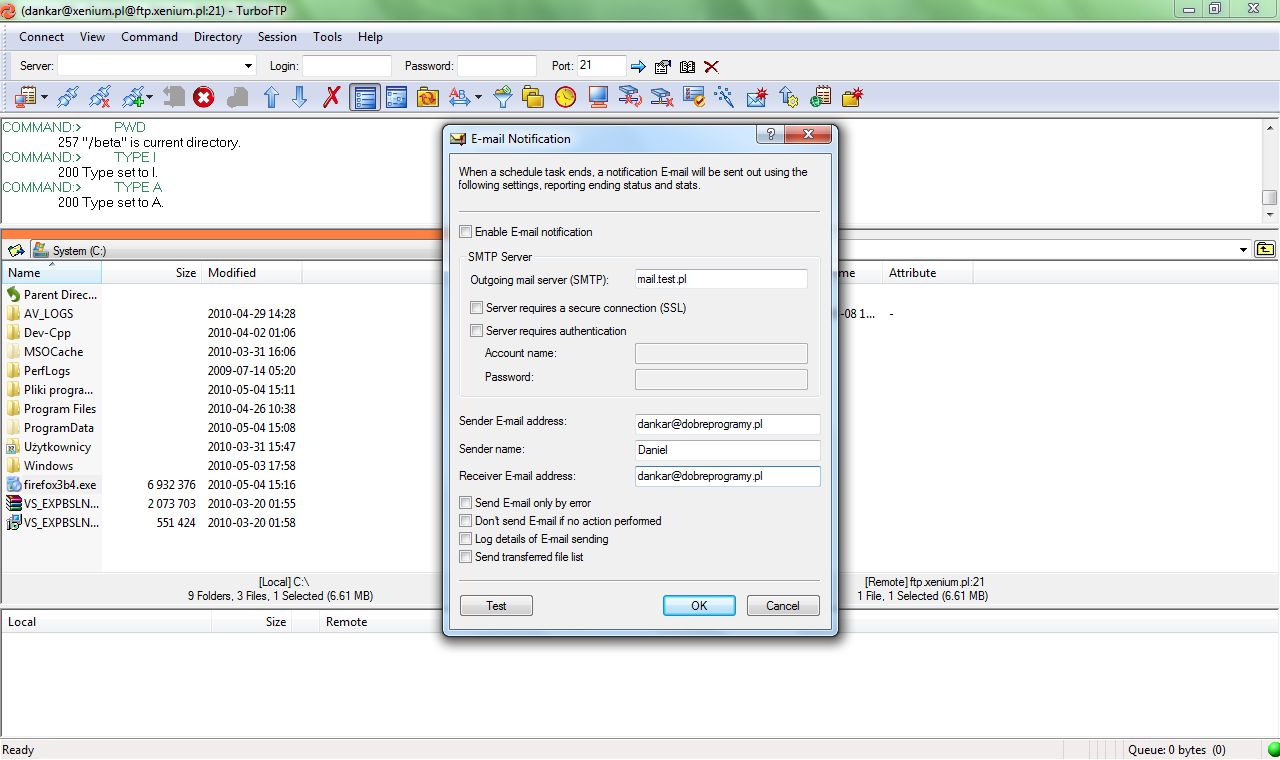Click Outgoing mail server (SMTP) field
The width and height of the screenshot is (1280, 760).
tap(721, 279)
